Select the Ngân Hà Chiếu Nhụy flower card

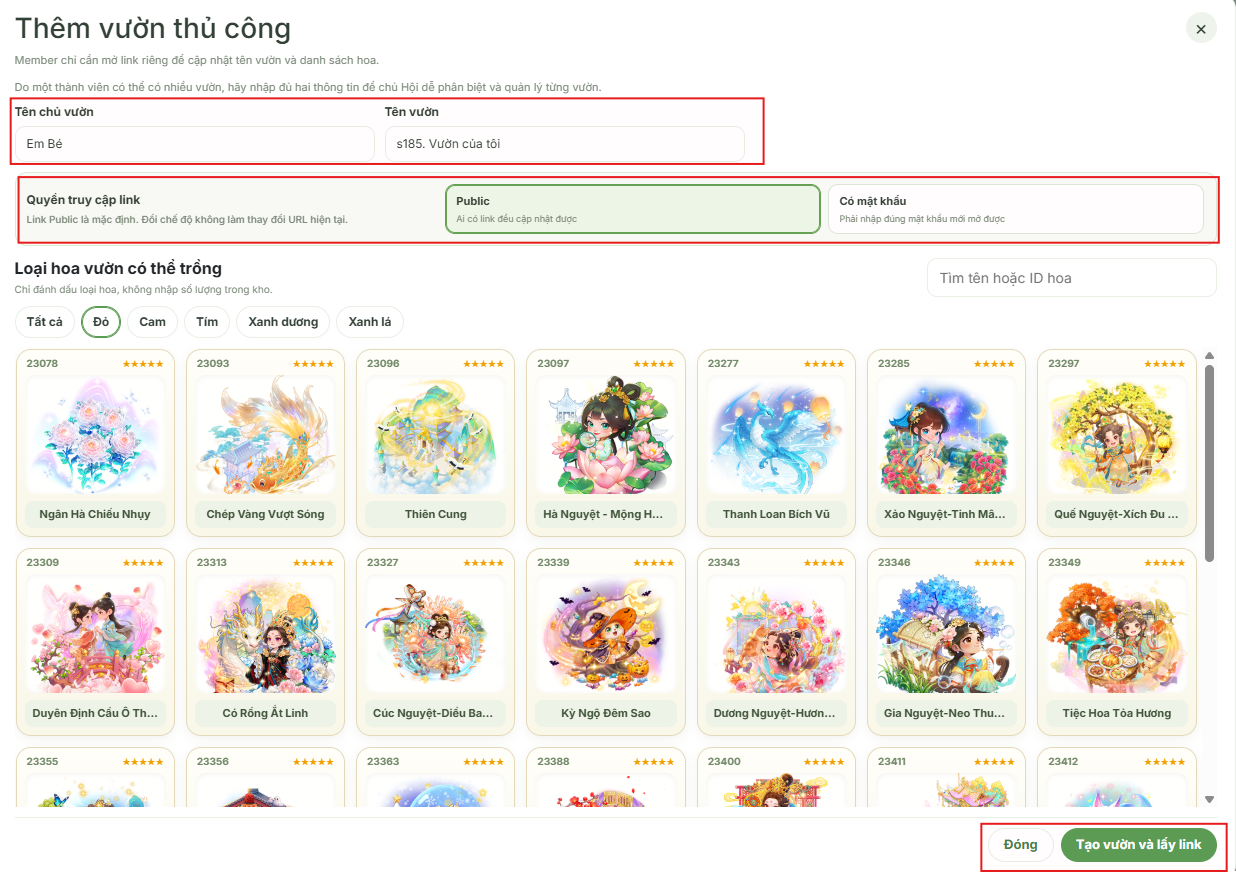(95, 443)
